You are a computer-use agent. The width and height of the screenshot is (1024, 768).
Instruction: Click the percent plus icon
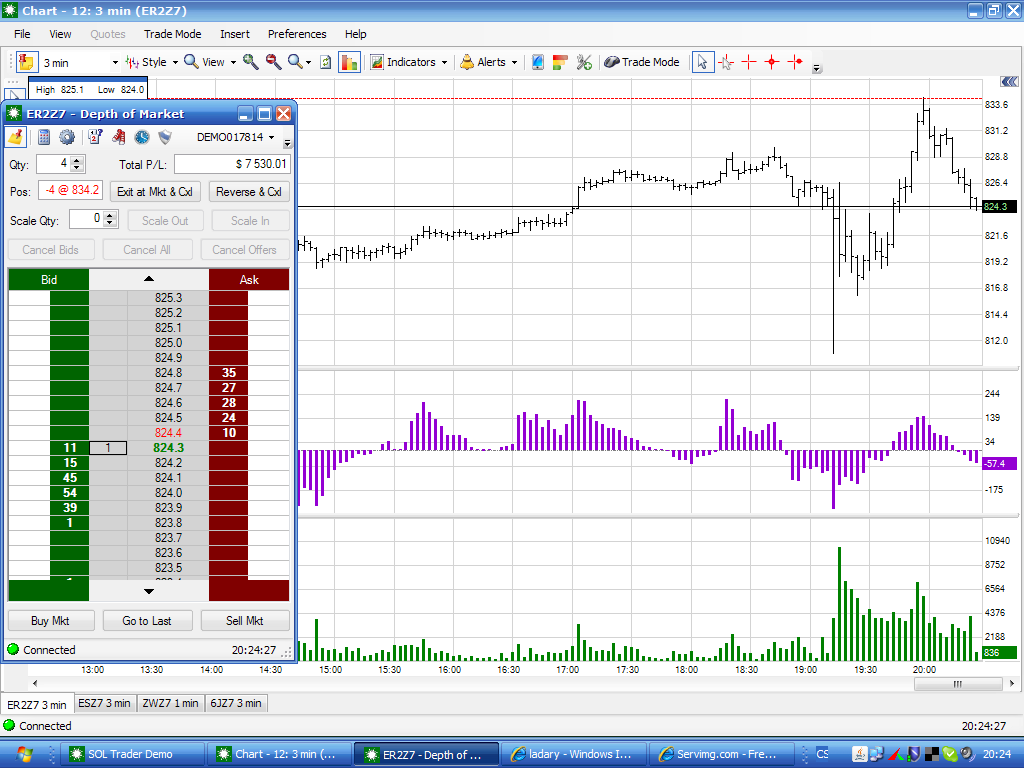[584, 62]
